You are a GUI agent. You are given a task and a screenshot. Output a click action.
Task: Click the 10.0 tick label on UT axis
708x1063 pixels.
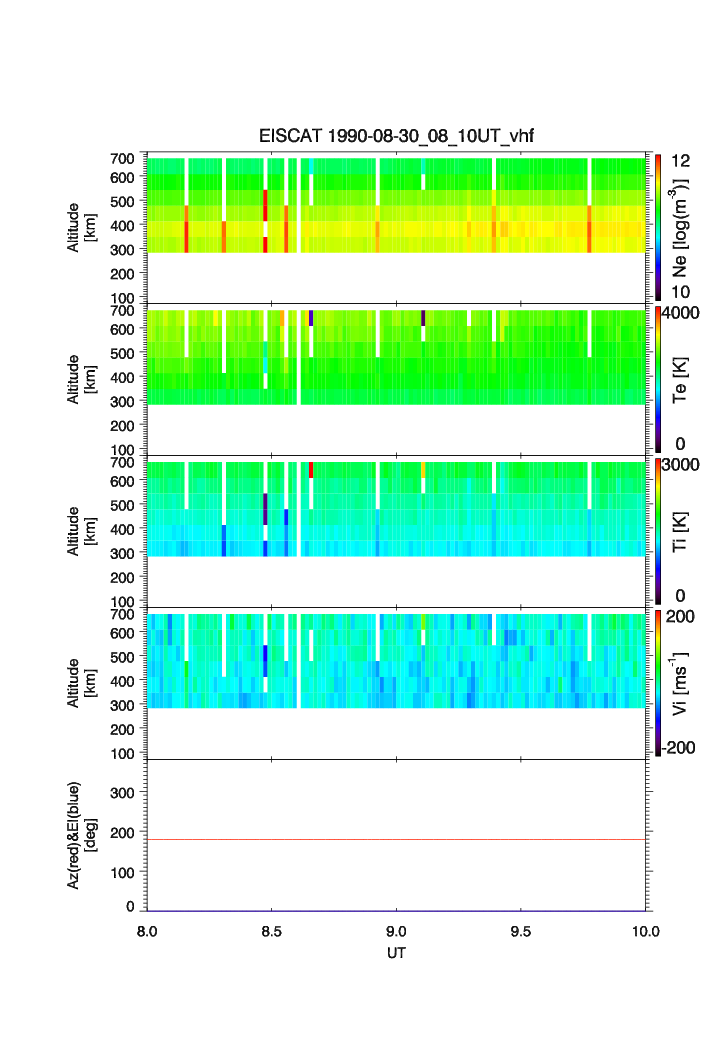point(646,931)
